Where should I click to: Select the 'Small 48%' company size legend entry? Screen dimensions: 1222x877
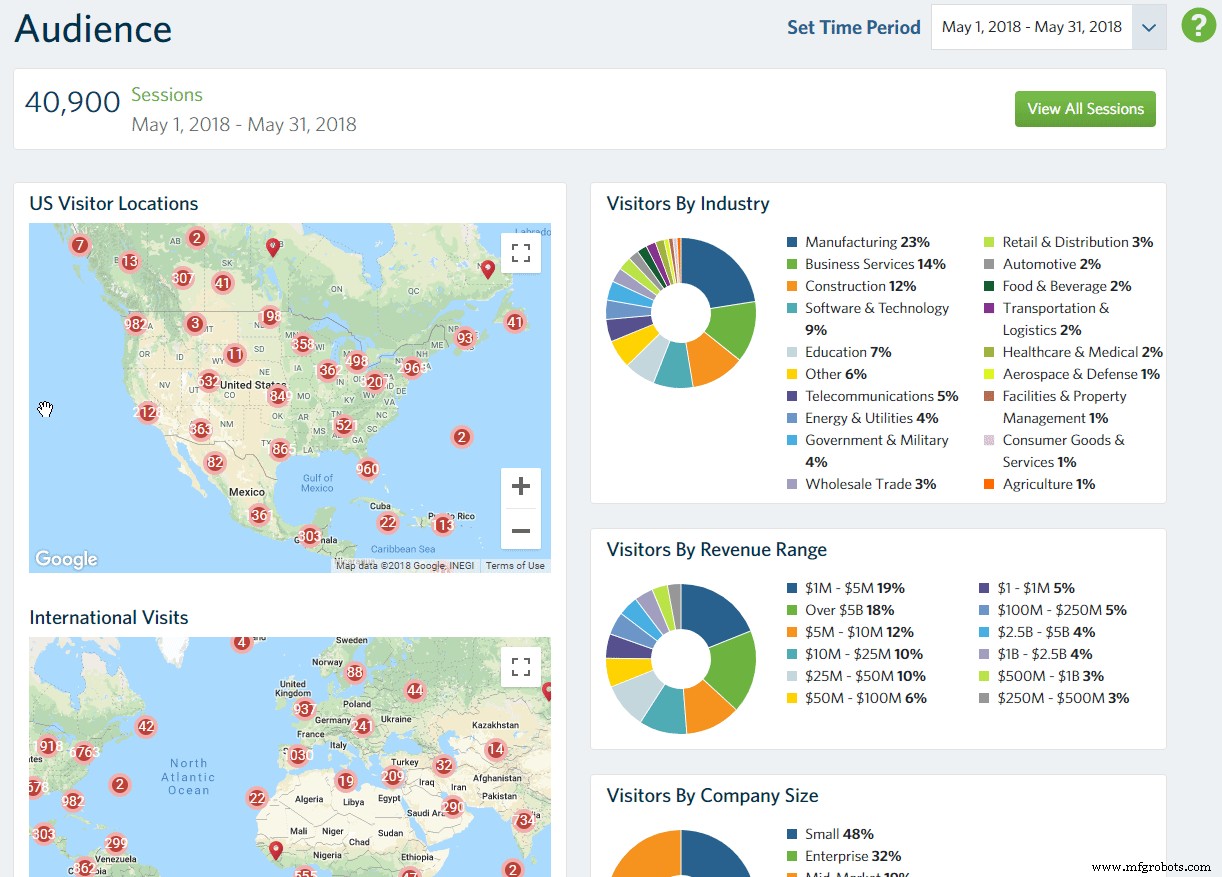[x=838, y=833]
